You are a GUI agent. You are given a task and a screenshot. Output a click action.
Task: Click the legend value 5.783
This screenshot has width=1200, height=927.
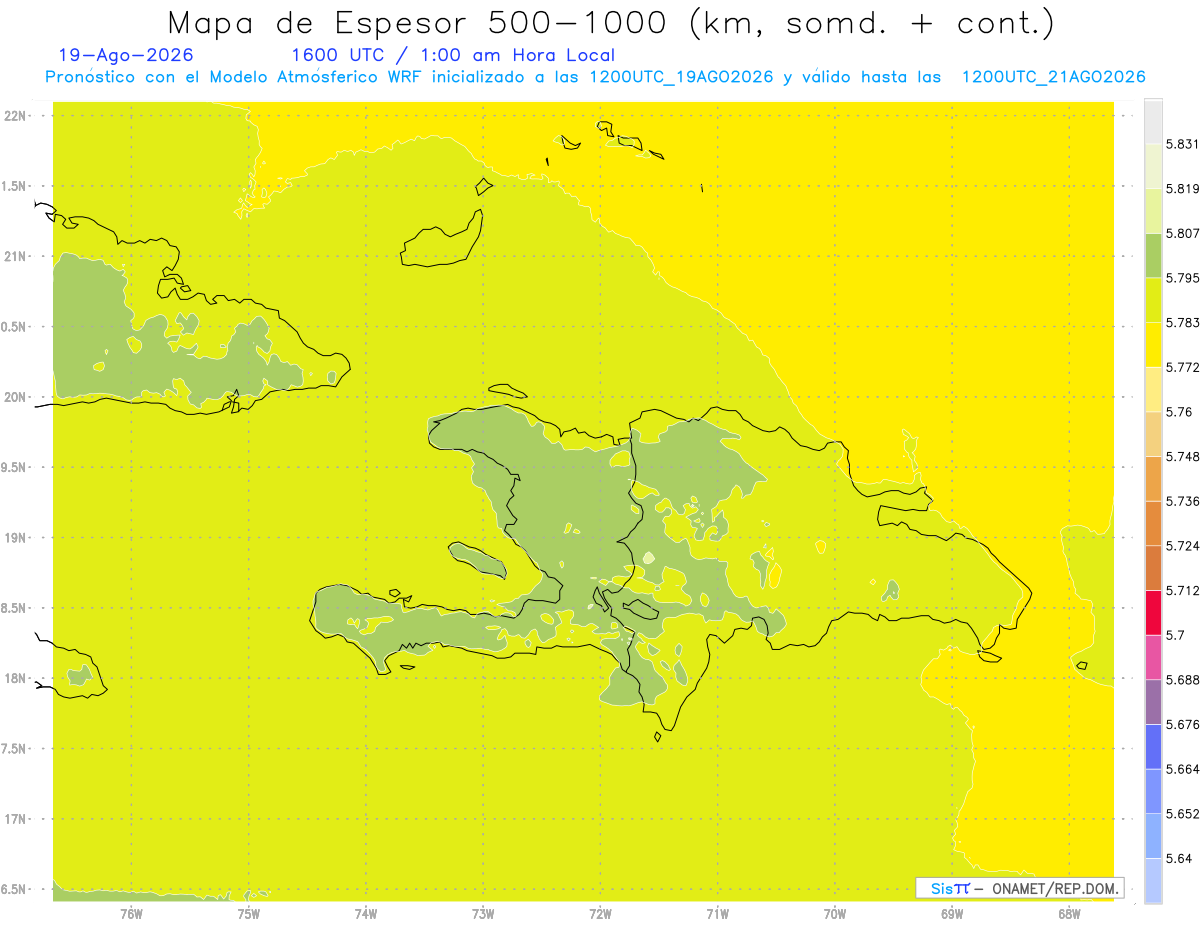coord(1183,322)
